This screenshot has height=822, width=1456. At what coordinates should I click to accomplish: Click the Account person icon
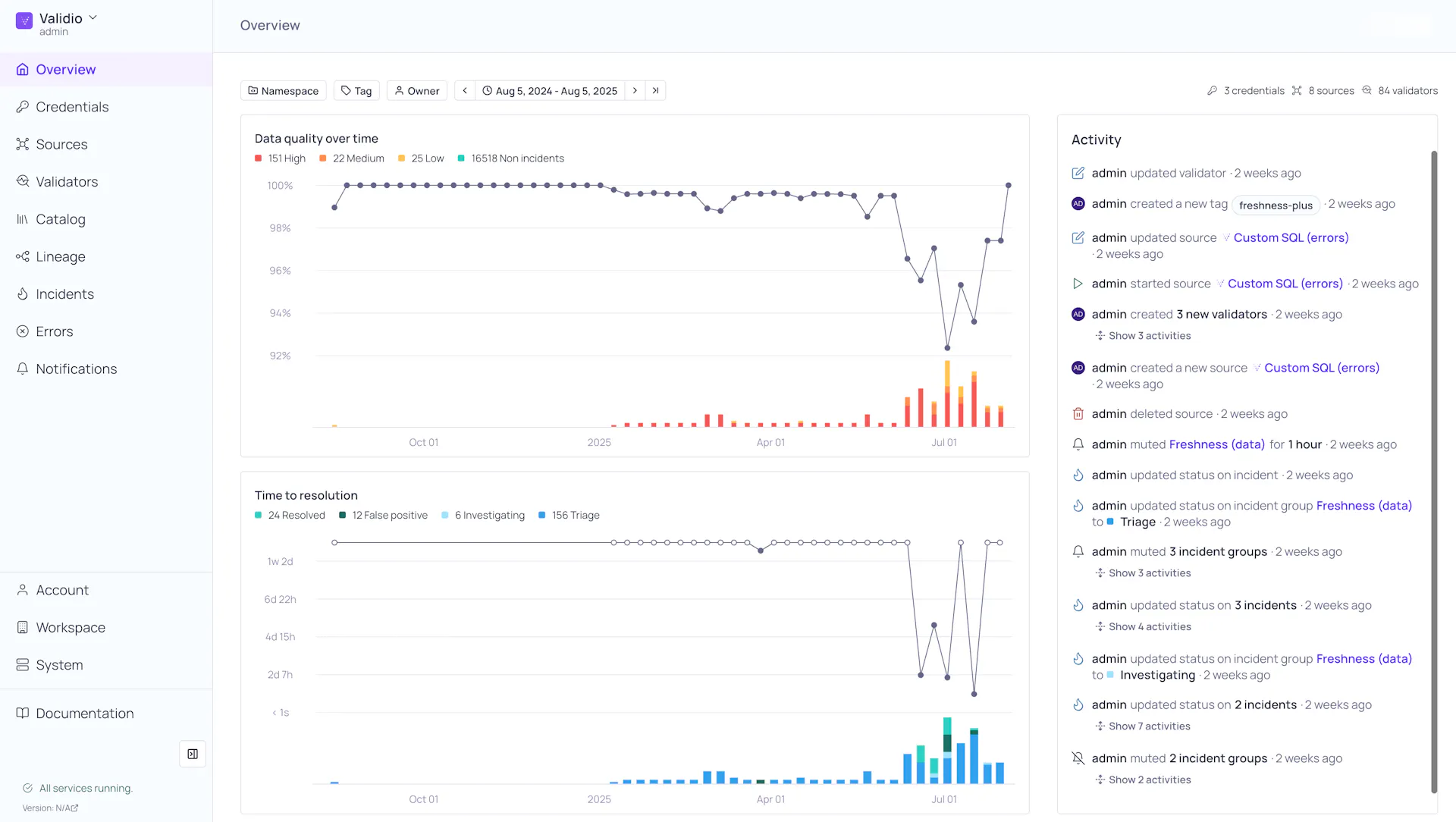tap(23, 590)
